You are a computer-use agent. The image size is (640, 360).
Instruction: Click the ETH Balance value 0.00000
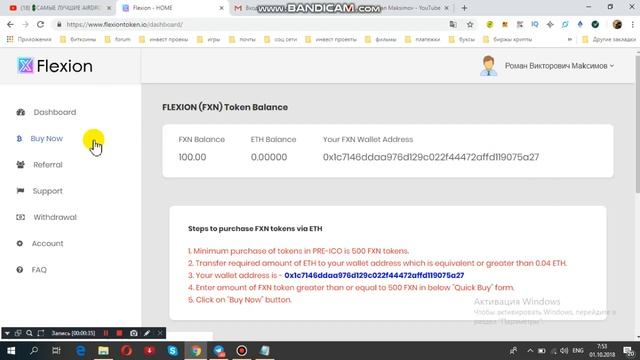tap(269, 157)
